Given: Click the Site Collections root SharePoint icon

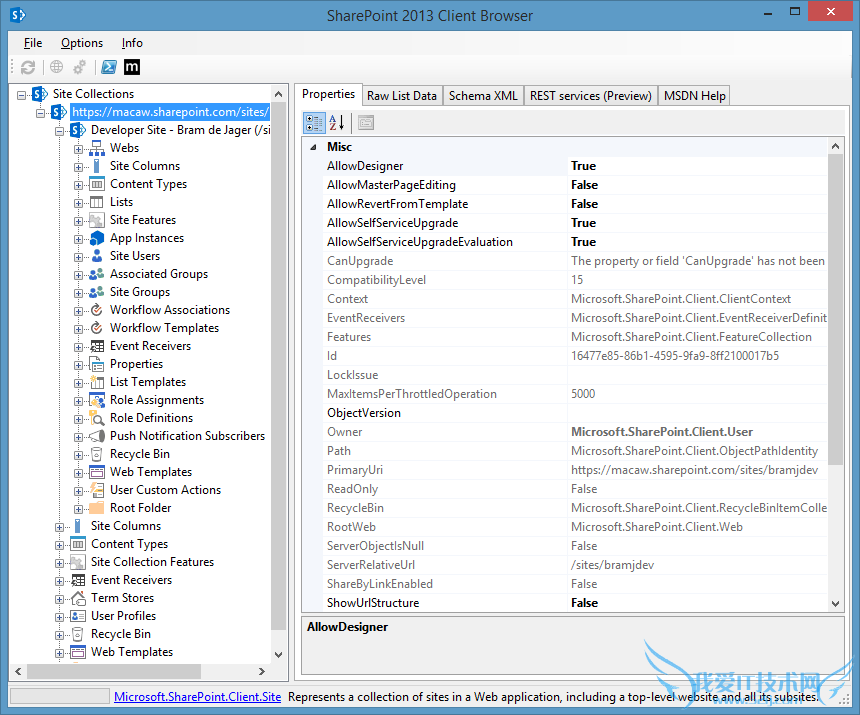Looking at the screenshot, I should coord(40,94).
